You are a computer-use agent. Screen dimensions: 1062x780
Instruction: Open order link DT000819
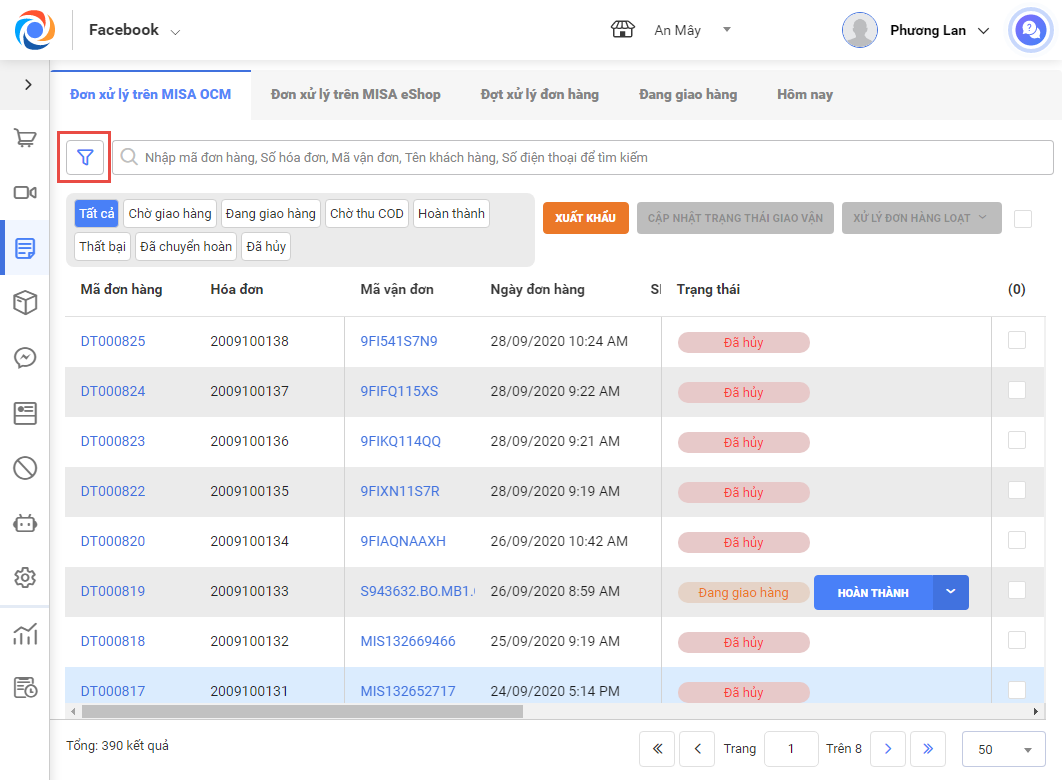tap(113, 591)
